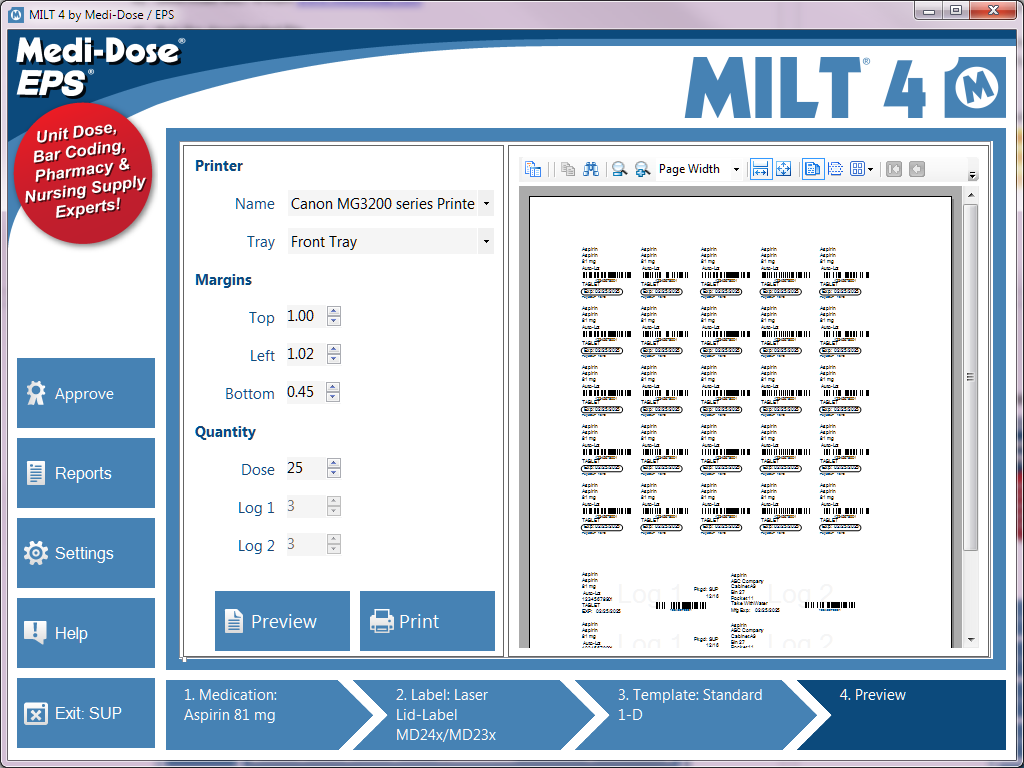Click the preview vertical scrollbar thumb
Viewport: 1024px width, 768px height.
[x=970, y=377]
